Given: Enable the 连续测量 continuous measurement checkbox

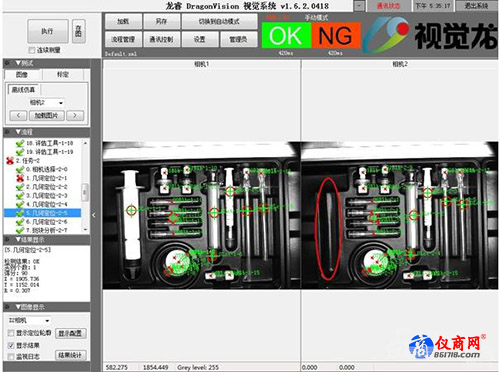Looking at the screenshot, I should [32, 50].
